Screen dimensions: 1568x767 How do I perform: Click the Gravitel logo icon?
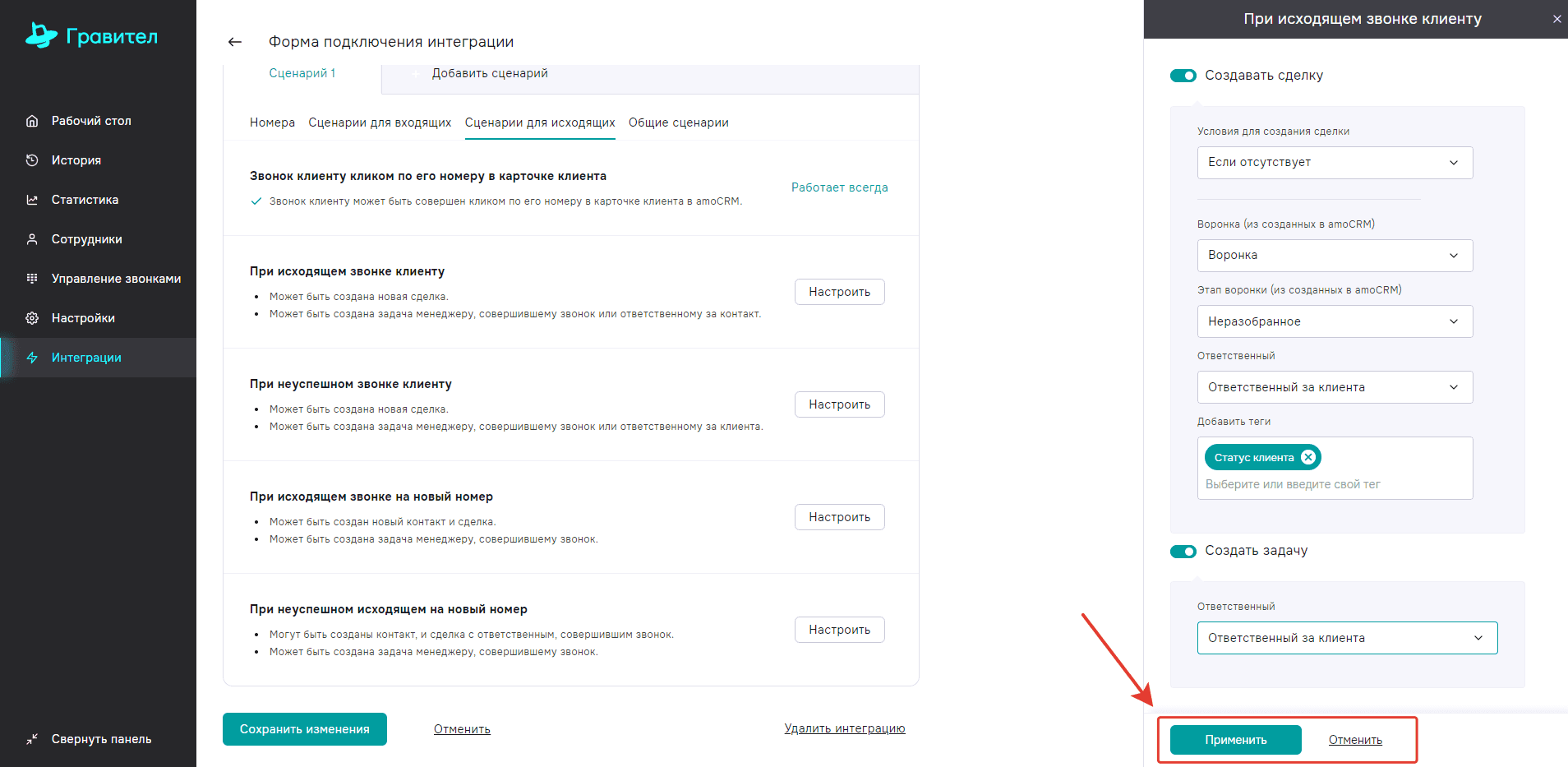pos(41,35)
